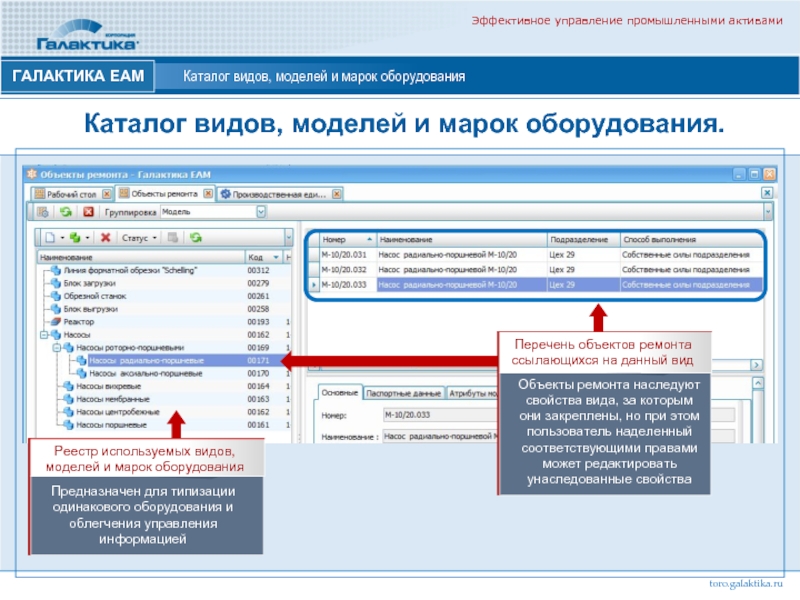Click the first settings icon in top toolbar

point(43,212)
